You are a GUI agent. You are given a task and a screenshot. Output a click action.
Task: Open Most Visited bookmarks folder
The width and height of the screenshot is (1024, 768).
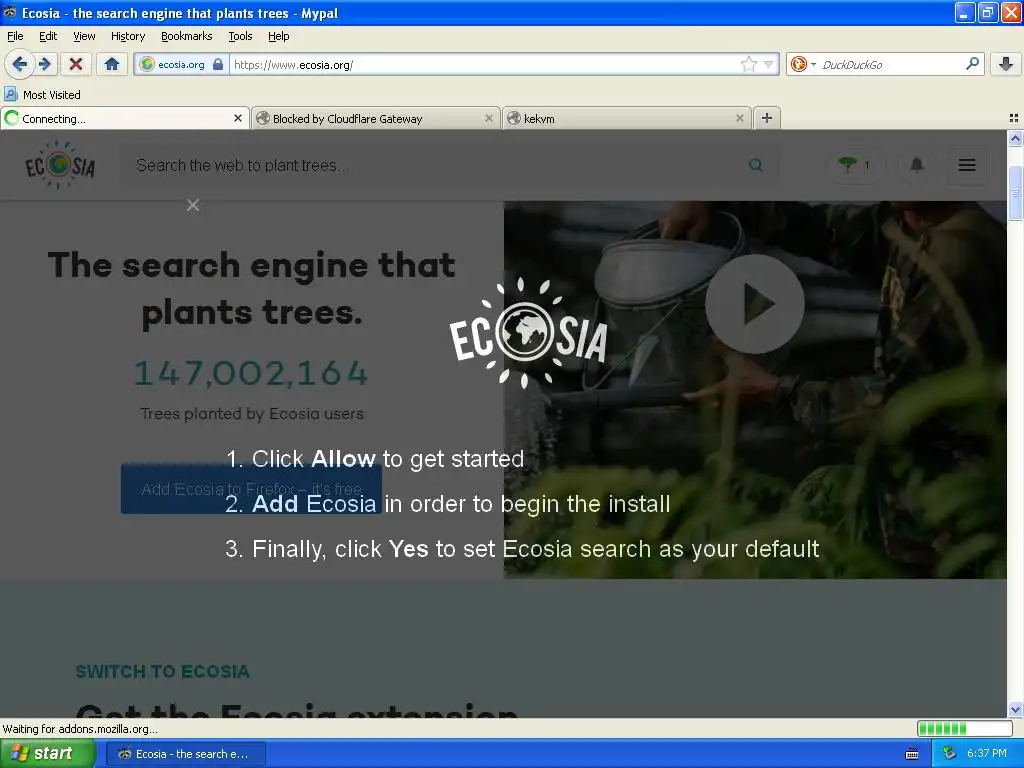click(42, 95)
